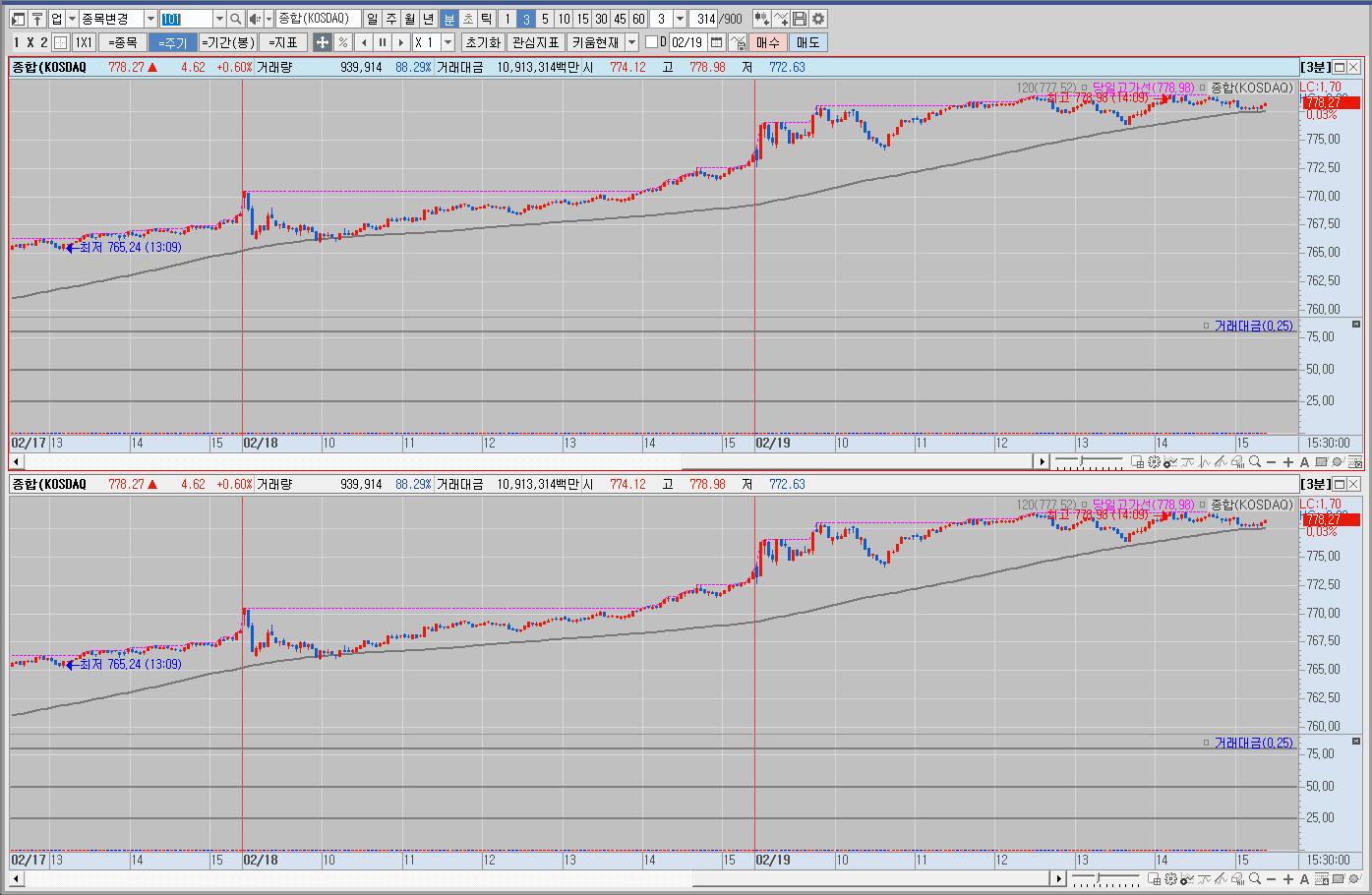Toggle the =종목 sync button
This screenshot has height=895, width=1372.
click(x=123, y=42)
